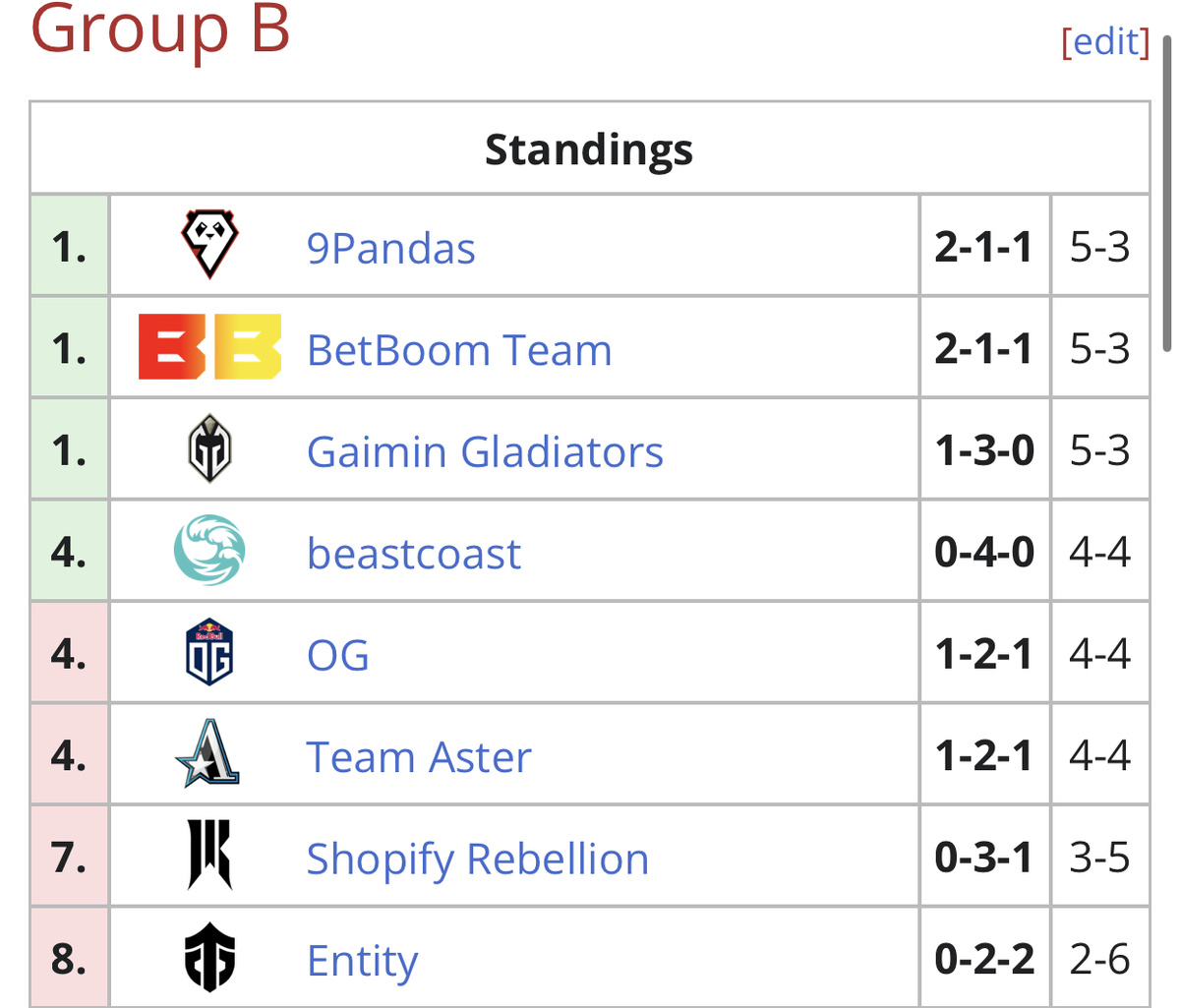Open the OG team page link
The width and height of the screenshot is (1180, 1008).
[338, 655]
